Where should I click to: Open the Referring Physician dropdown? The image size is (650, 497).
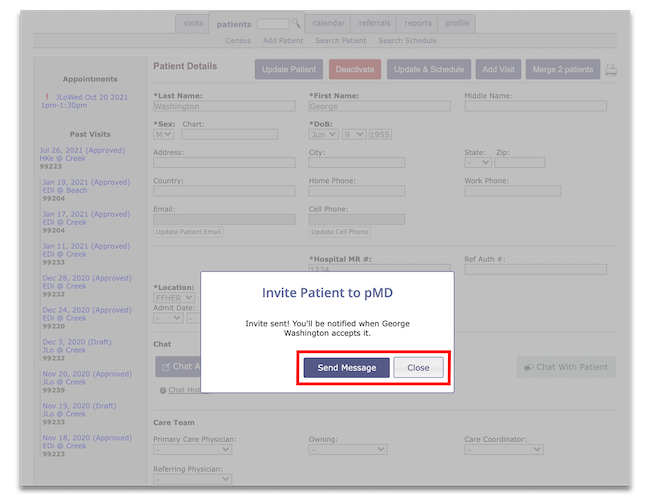click(x=192, y=479)
